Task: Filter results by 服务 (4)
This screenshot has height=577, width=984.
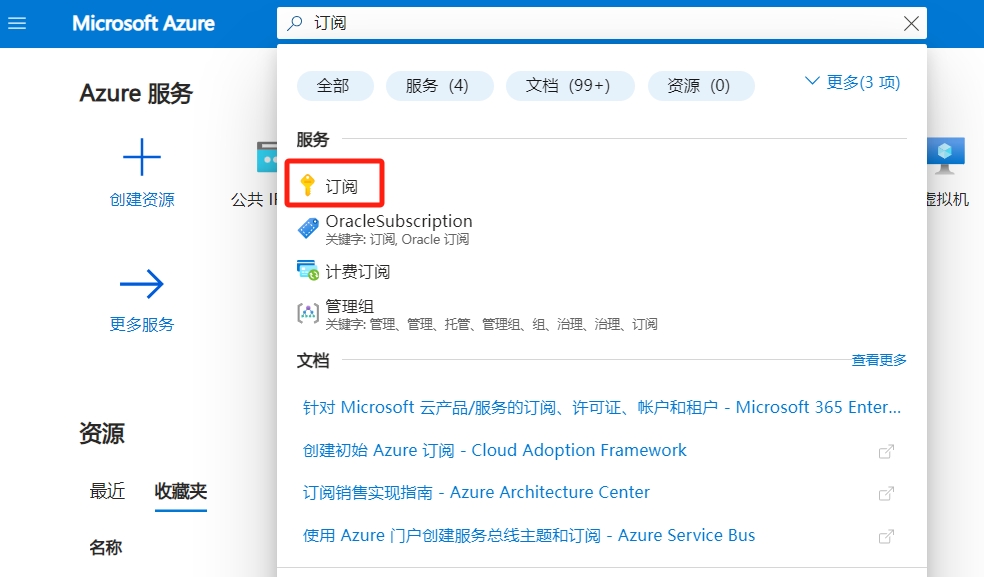Action: (x=437, y=86)
